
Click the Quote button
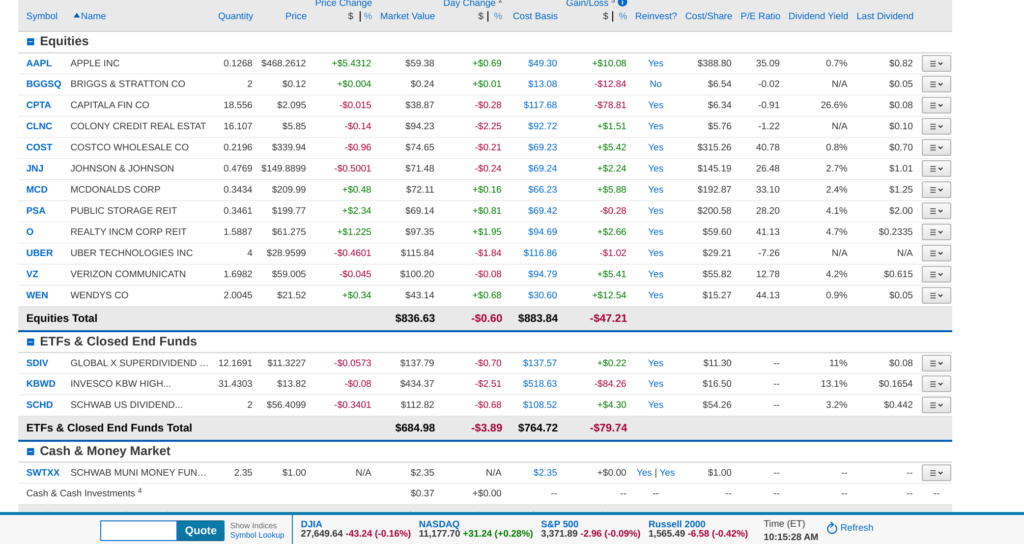200,530
